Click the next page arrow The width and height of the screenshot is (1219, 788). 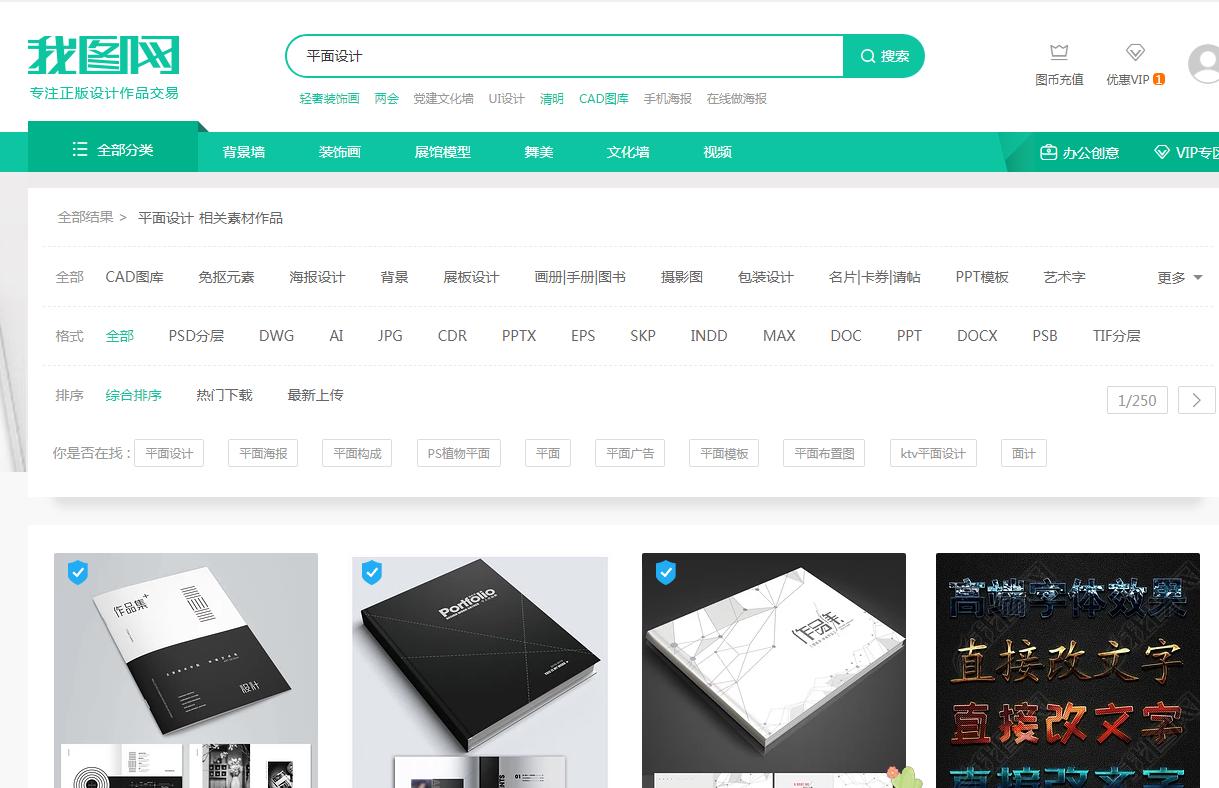[x=1196, y=400]
